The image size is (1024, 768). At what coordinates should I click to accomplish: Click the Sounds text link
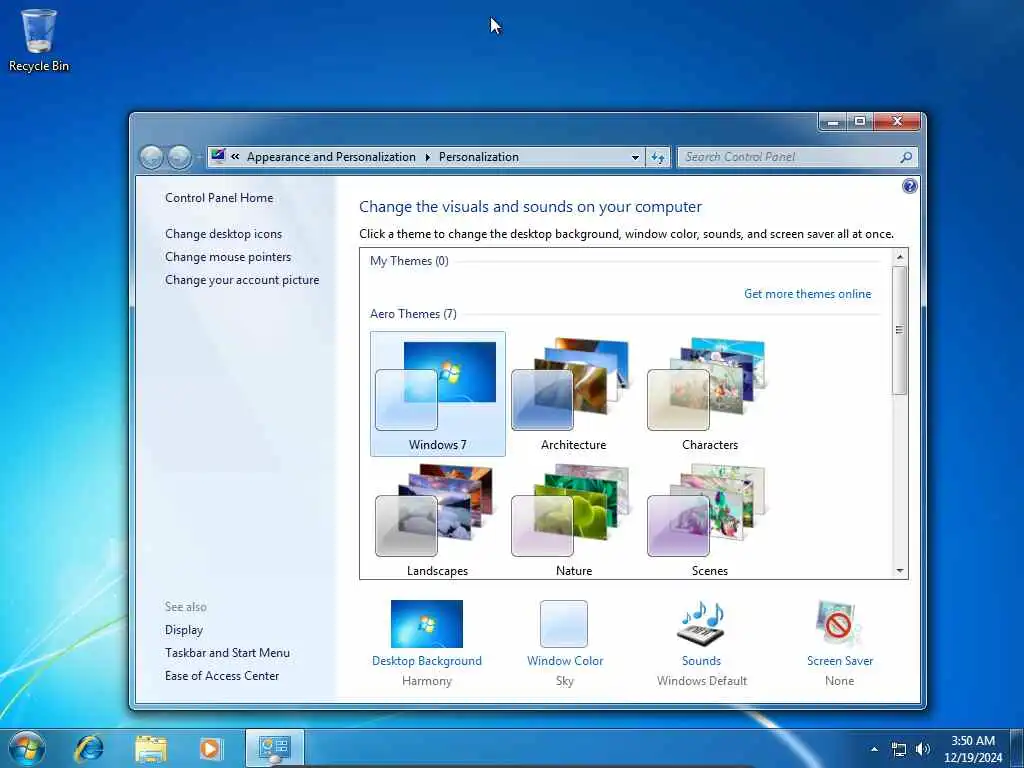701,661
